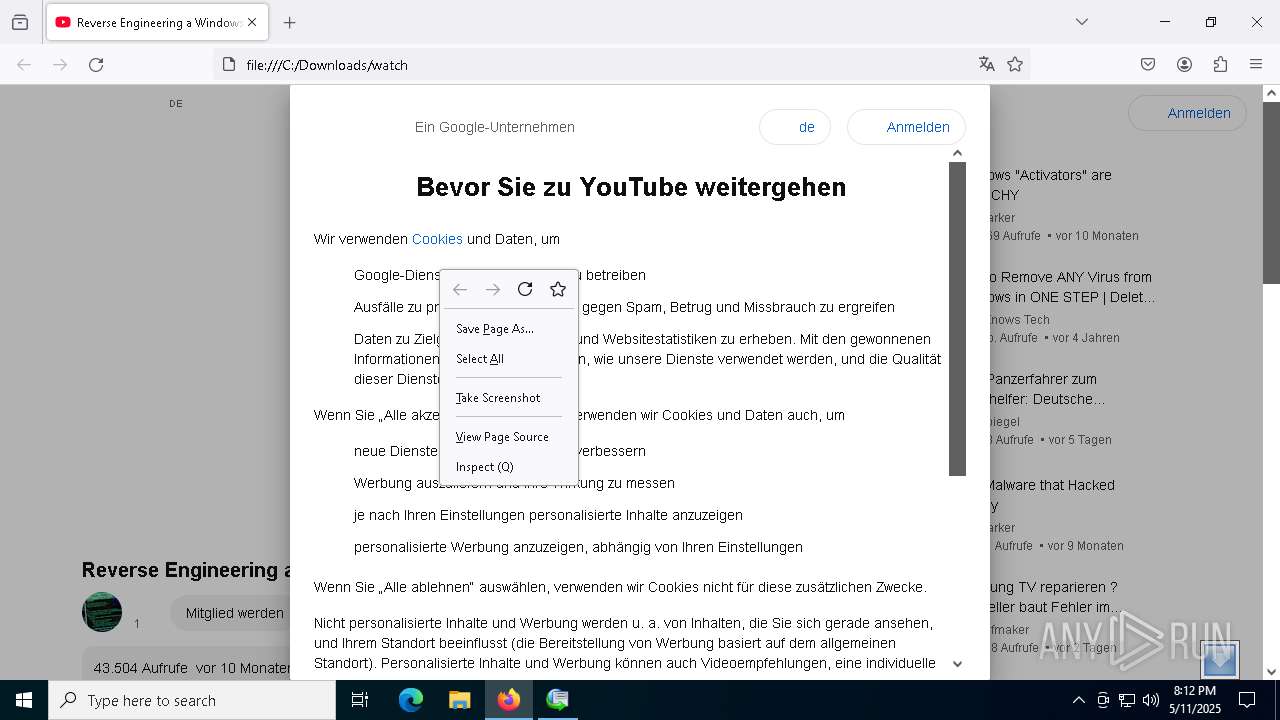Open Task View on taskbar
1280x720 pixels.
pyautogui.click(x=360, y=700)
